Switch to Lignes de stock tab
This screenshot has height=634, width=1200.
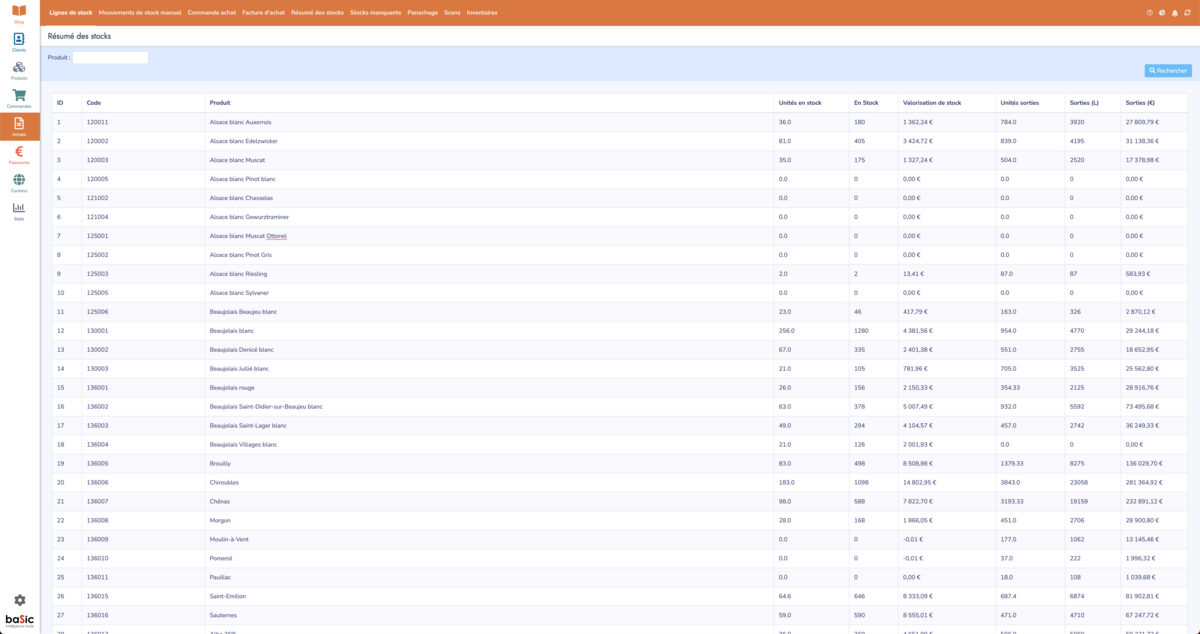coord(70,13)
